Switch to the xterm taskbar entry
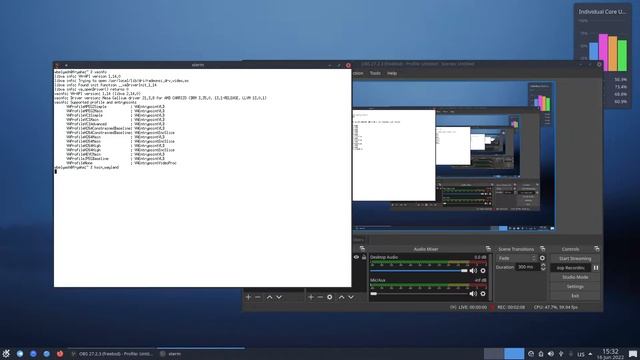 [201, 353]
